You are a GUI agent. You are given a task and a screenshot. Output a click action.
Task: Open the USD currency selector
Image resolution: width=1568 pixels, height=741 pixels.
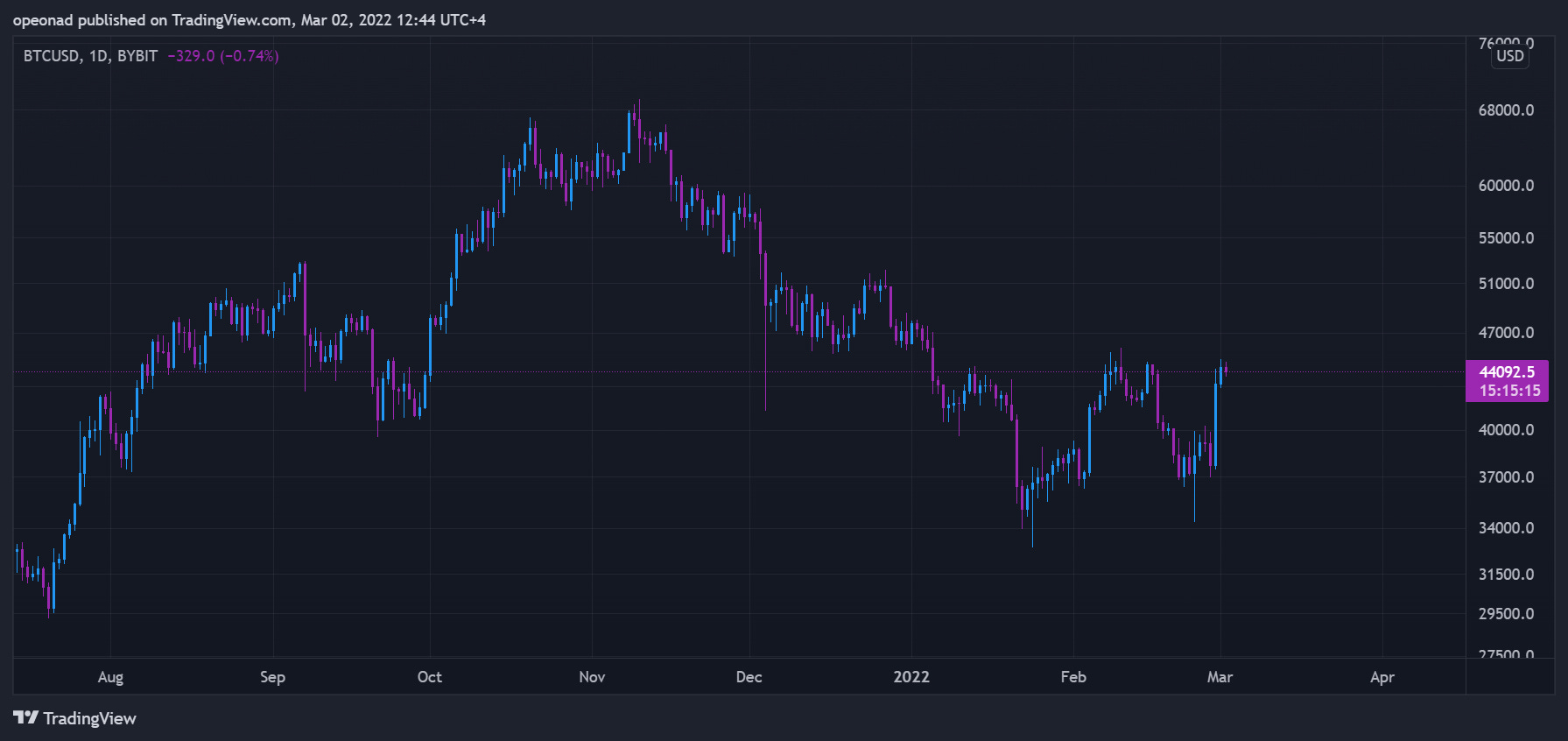[x=1509, y=56]
